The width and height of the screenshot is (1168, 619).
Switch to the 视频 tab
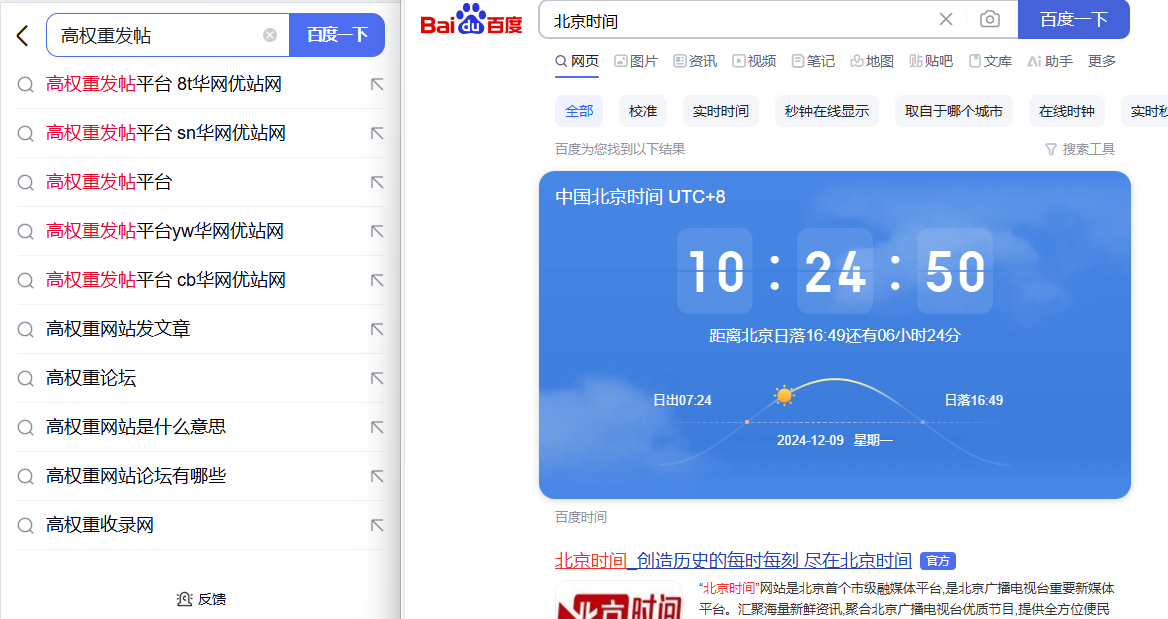(754, 61)
